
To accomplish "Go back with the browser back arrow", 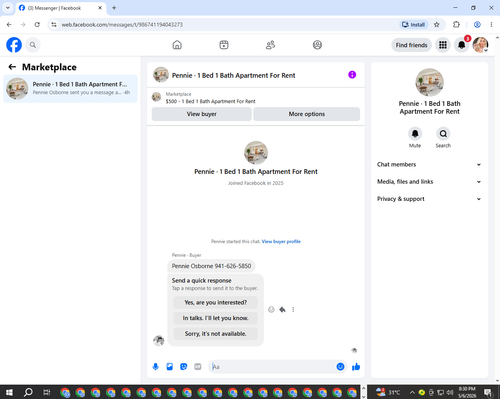I will coord(9,24).
